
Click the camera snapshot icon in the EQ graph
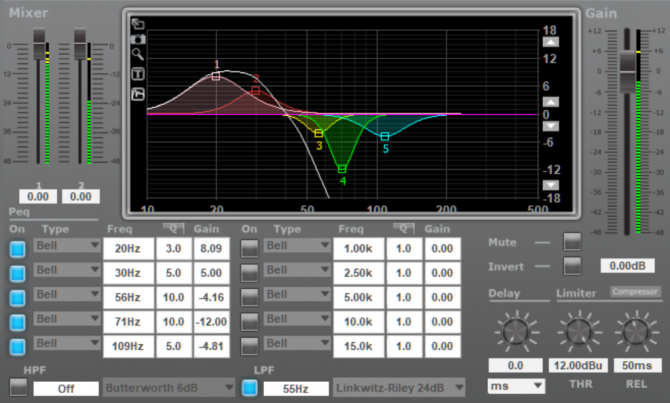click(x=137, y=39)
